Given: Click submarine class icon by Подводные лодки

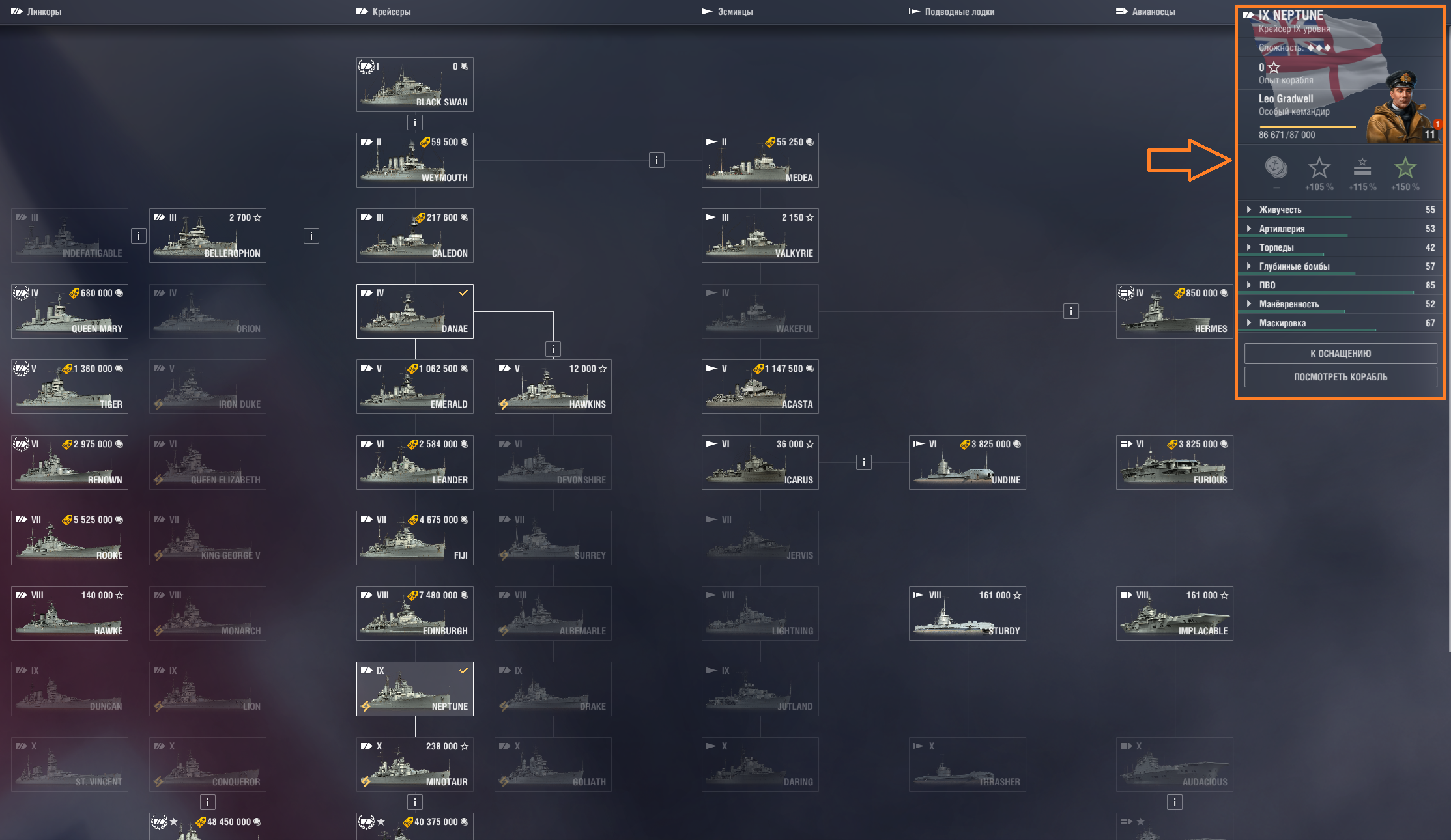Looking at the screenshot, I should (915, 12).
